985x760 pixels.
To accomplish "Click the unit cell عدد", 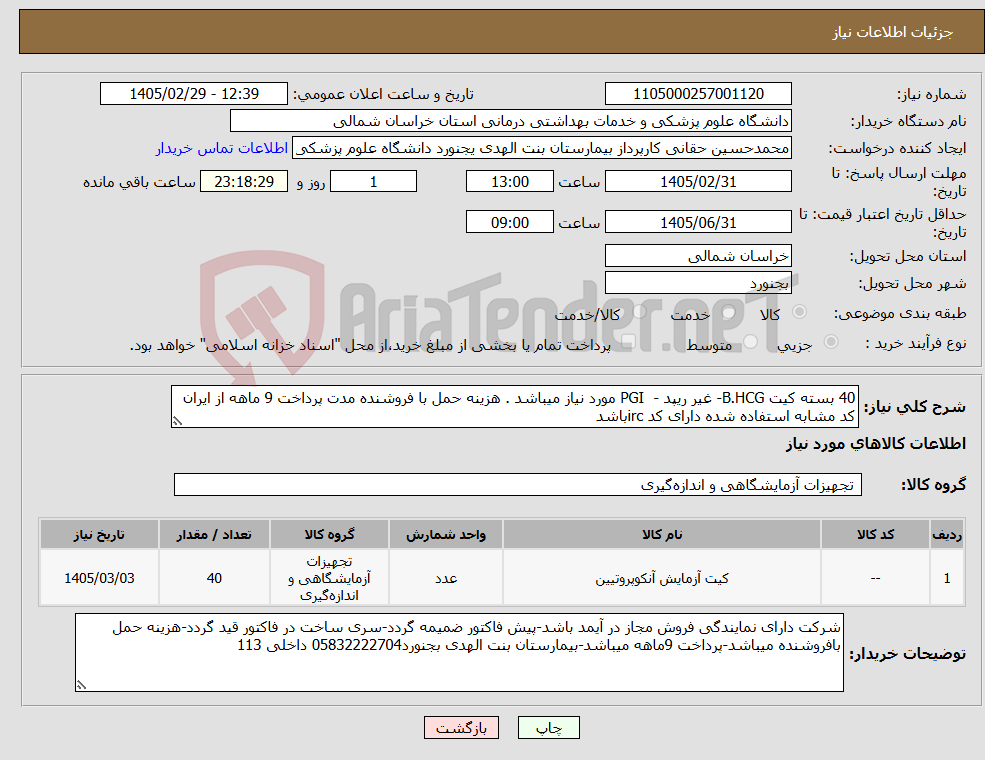I will (x=445, y=578).
